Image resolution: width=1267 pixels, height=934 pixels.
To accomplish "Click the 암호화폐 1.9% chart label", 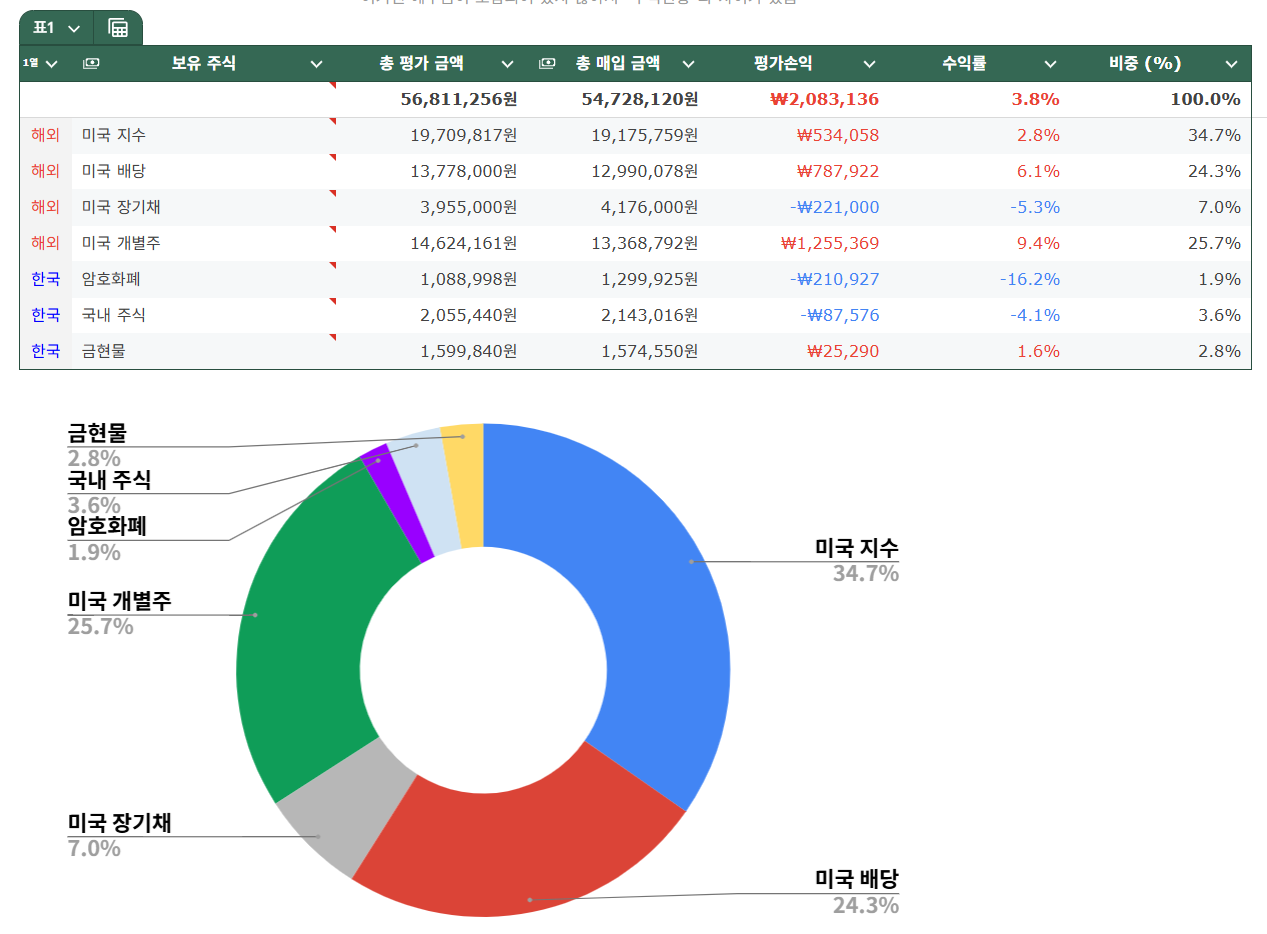I will (107, 538).
